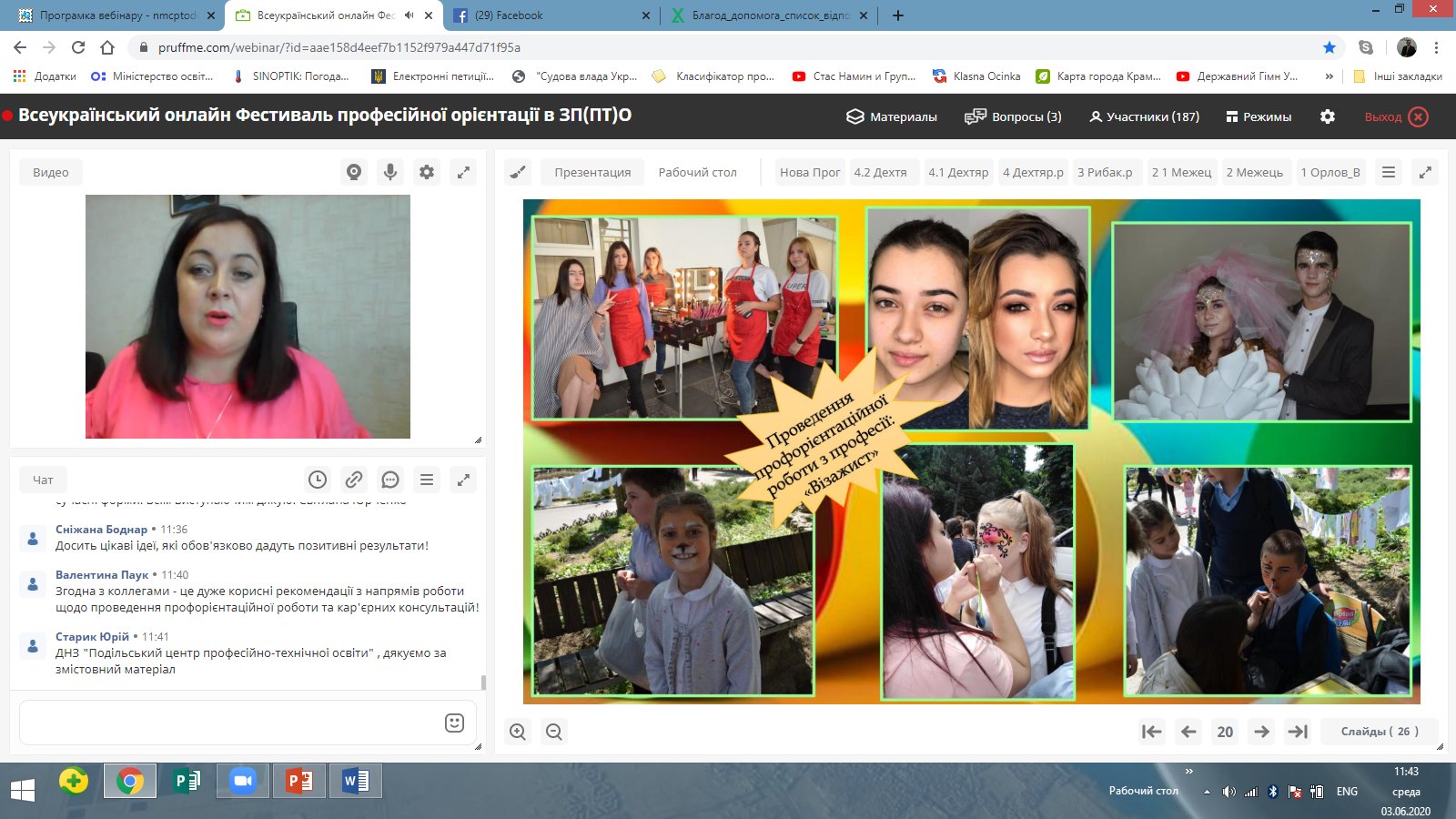
Task: Switch to the Презентация tab
Action: pyautogui.click(x=592, y=172)
